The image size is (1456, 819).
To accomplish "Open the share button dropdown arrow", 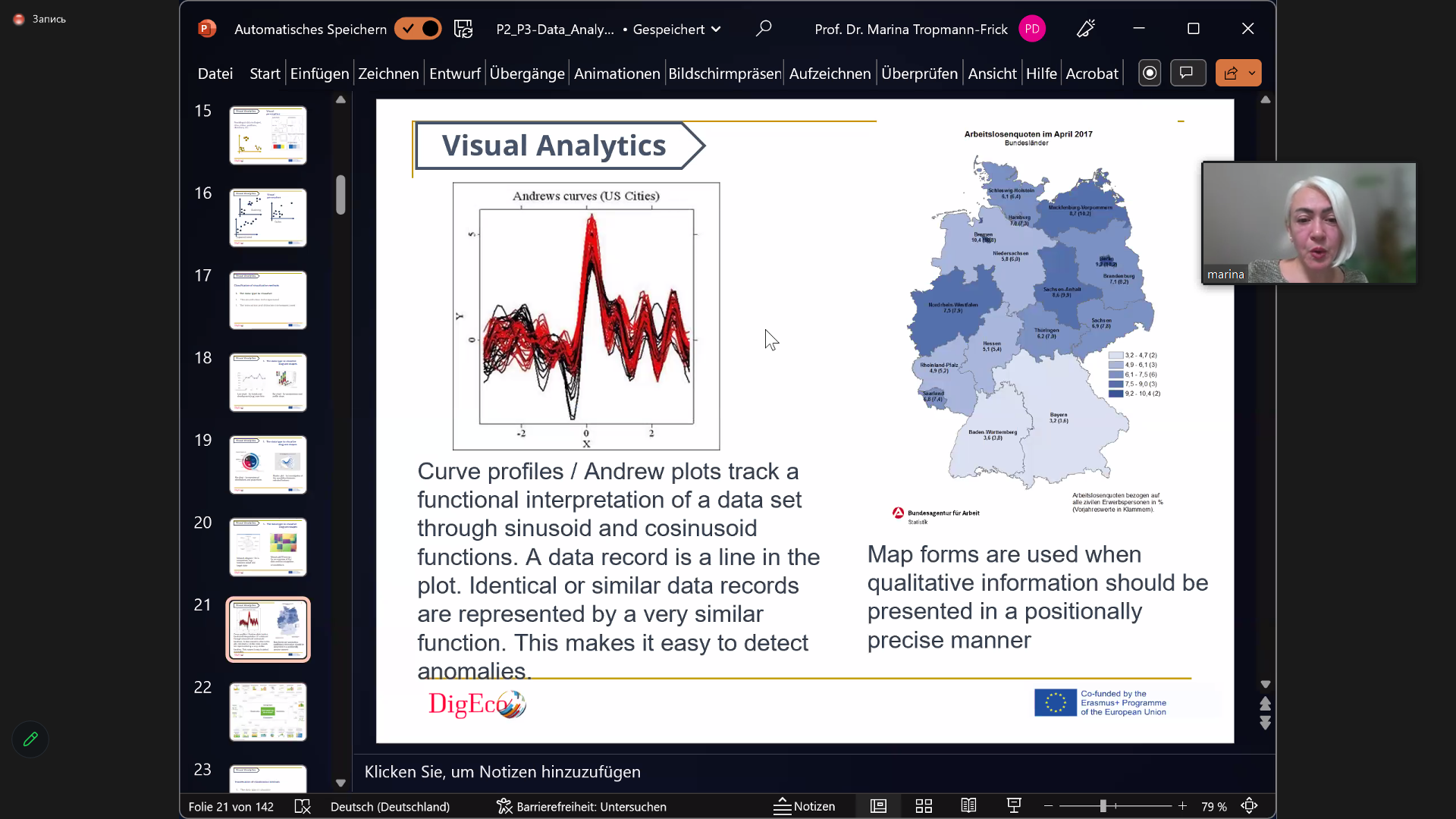I will [x=1252, y=73].
